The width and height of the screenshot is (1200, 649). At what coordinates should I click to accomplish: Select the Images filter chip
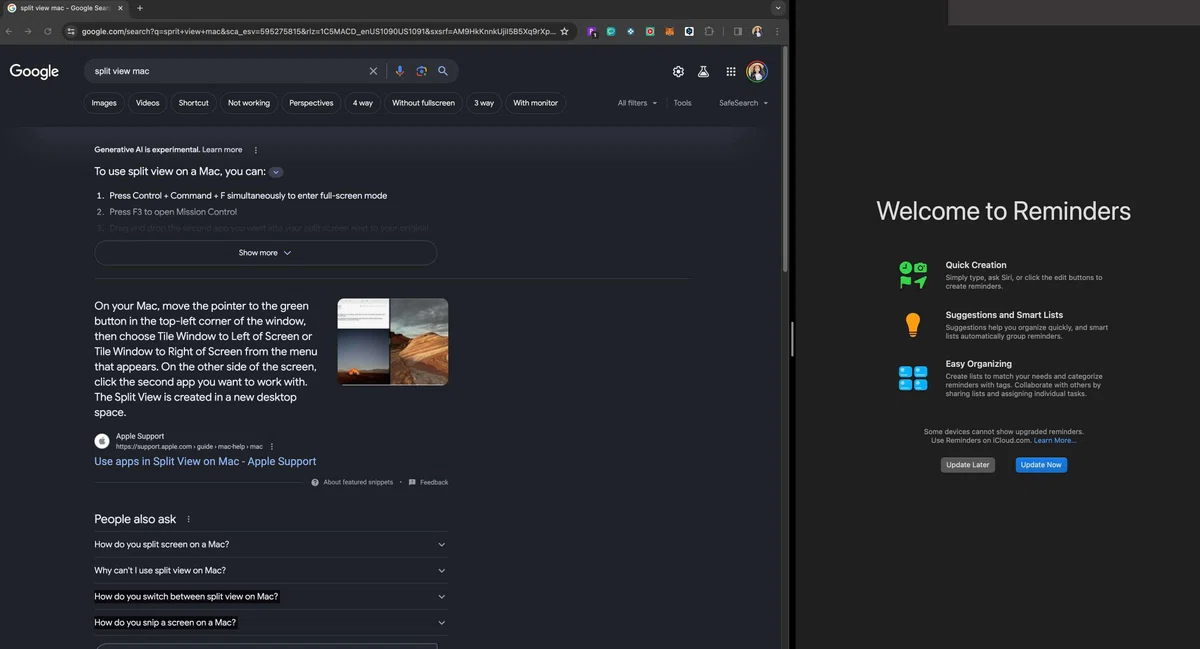tap(104, 103)
